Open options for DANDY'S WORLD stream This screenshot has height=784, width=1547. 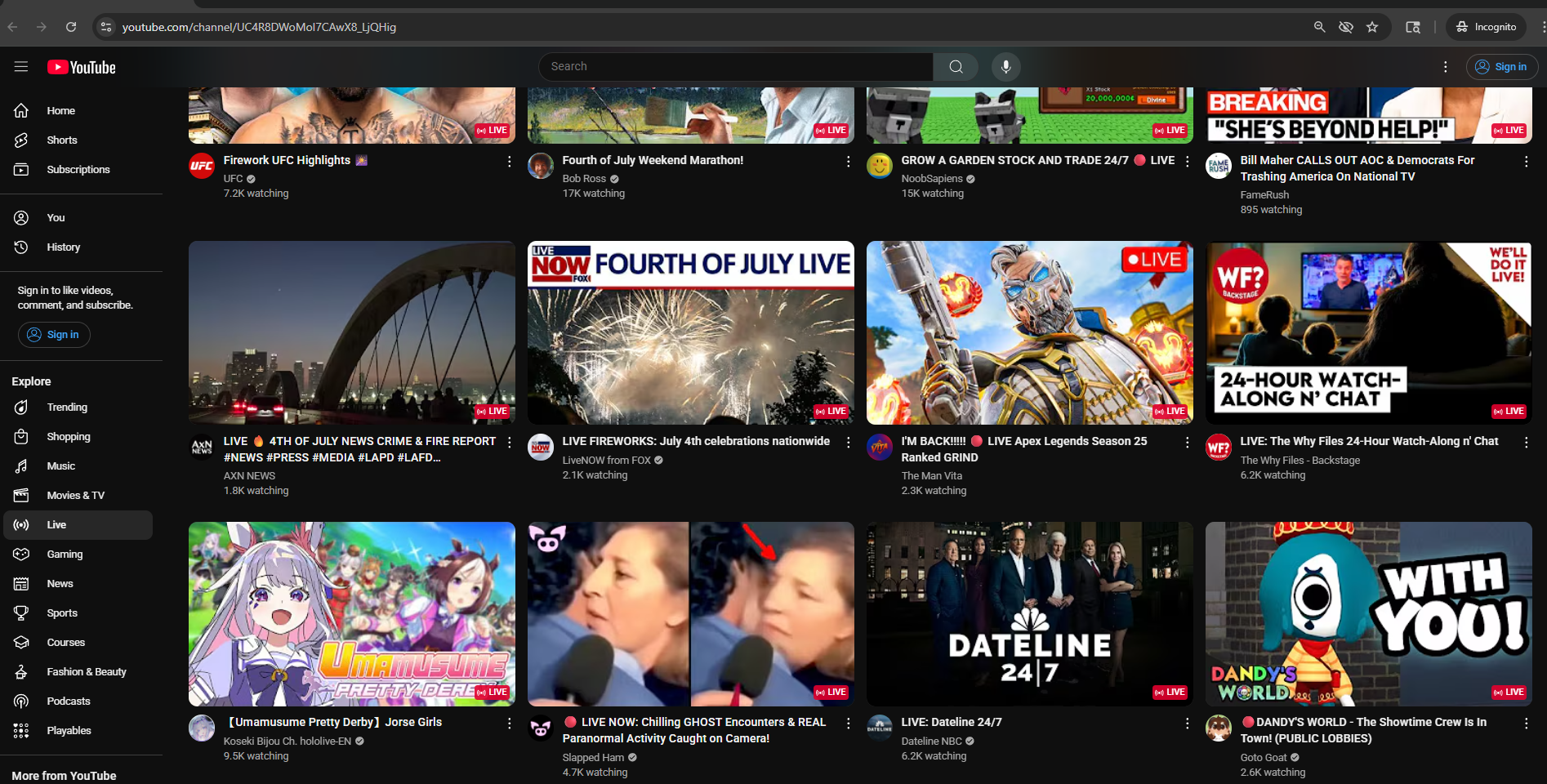pos(1526,724)
